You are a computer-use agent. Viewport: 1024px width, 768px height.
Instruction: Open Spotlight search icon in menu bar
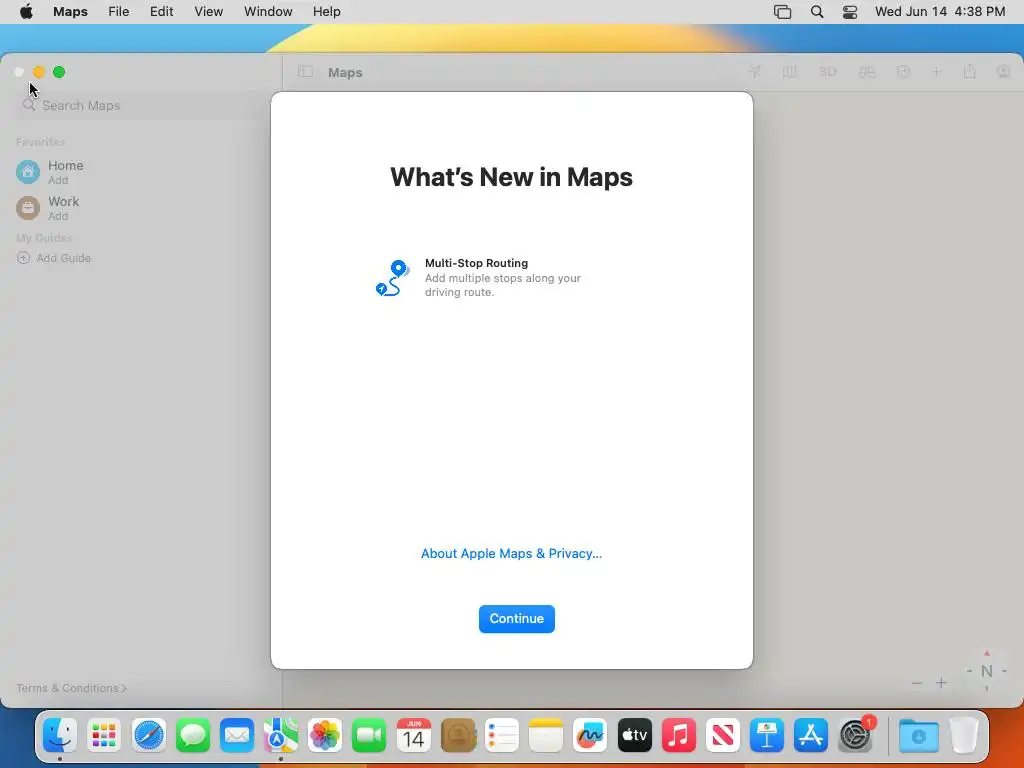point(817,12)
